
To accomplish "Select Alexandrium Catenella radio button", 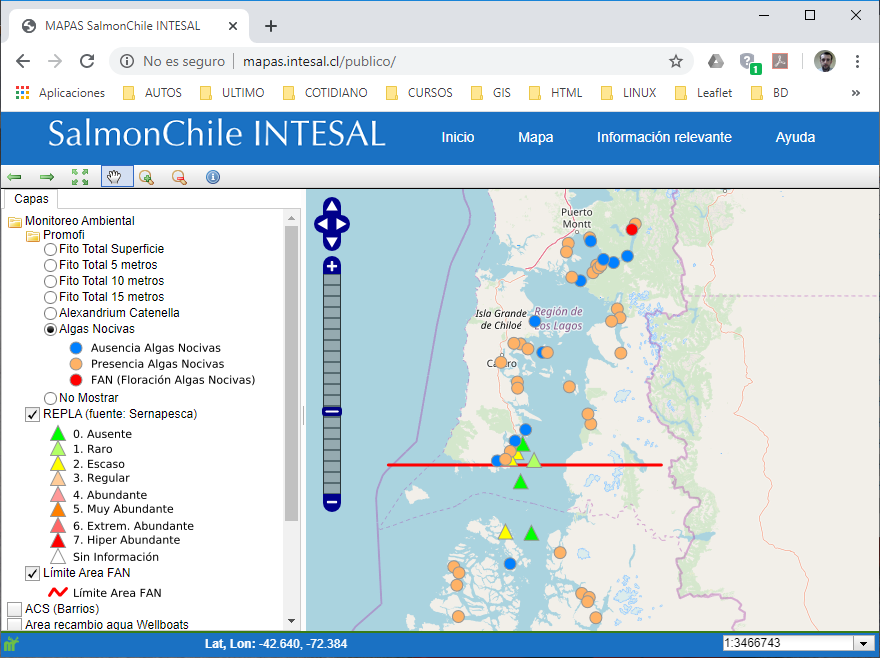I will (51, 313).
